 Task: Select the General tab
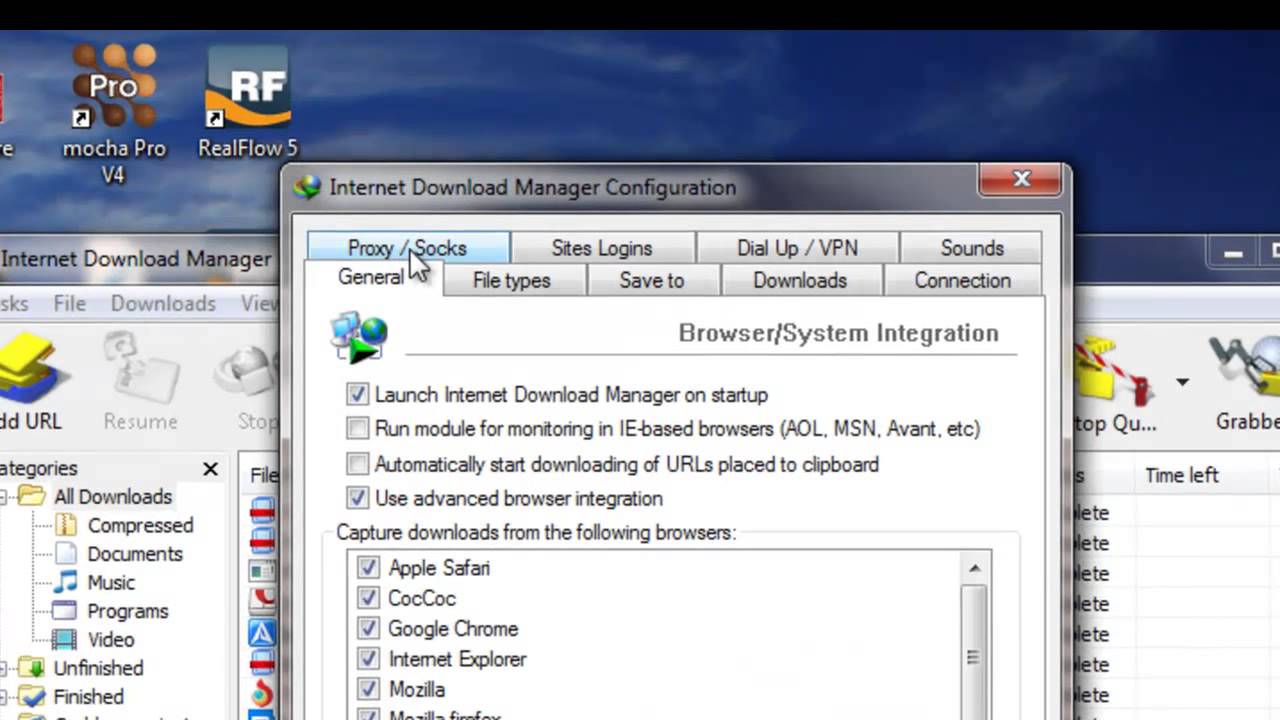(372, 278)
